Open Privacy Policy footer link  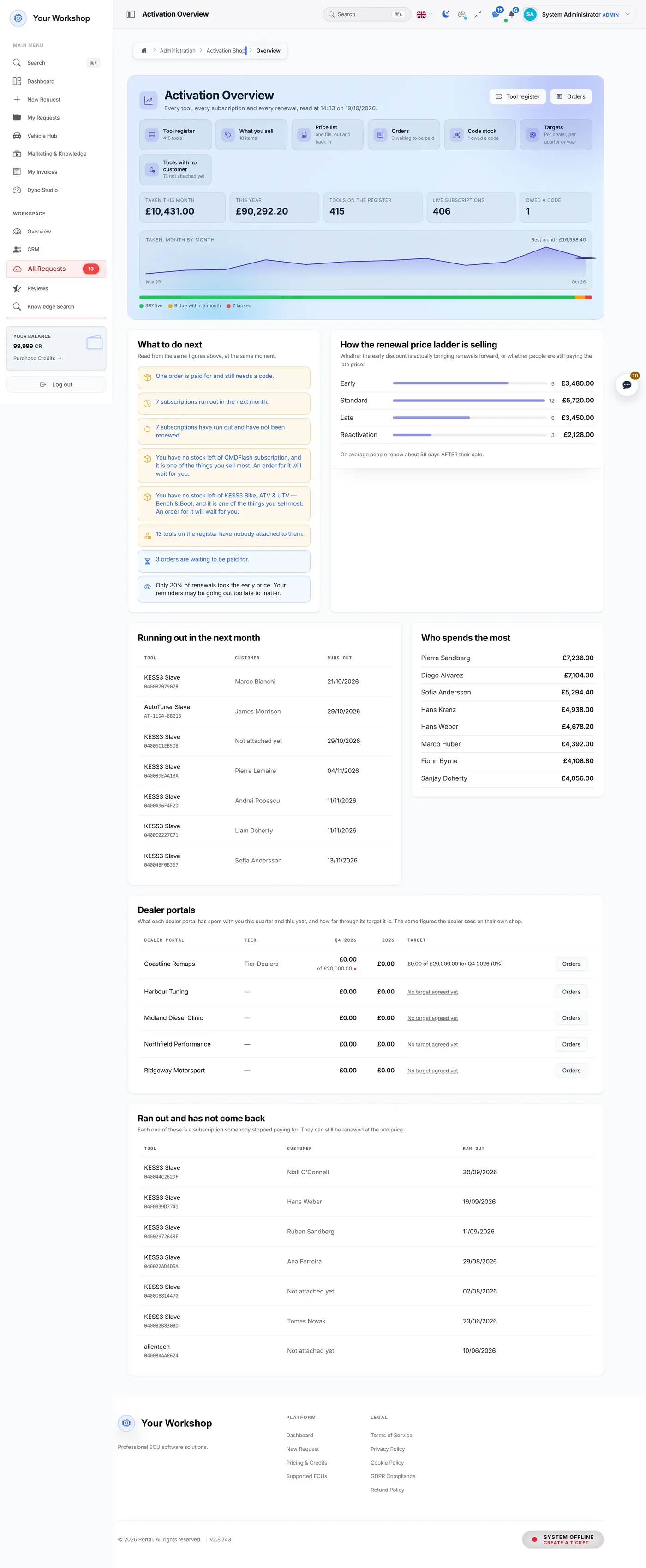pos(387,1448)
